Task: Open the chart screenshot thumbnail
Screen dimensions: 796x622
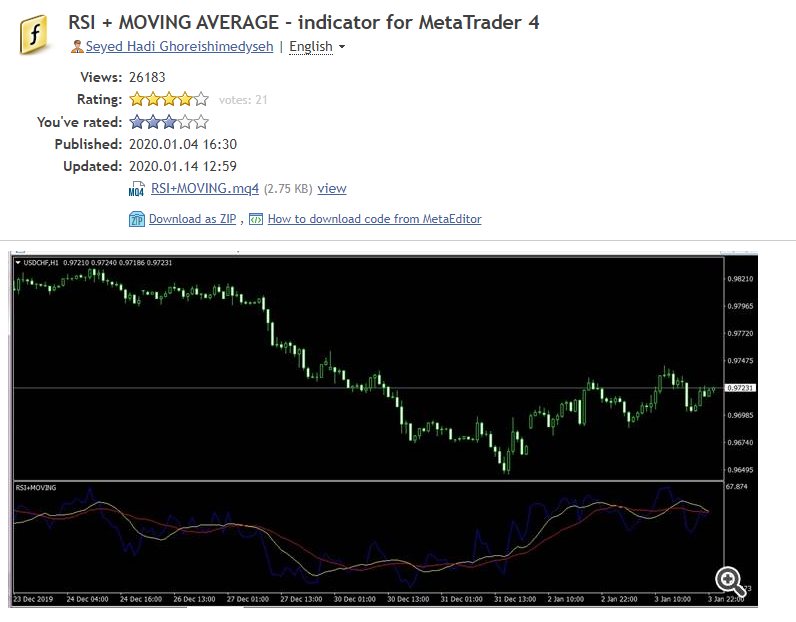Action: click(383, 429)
